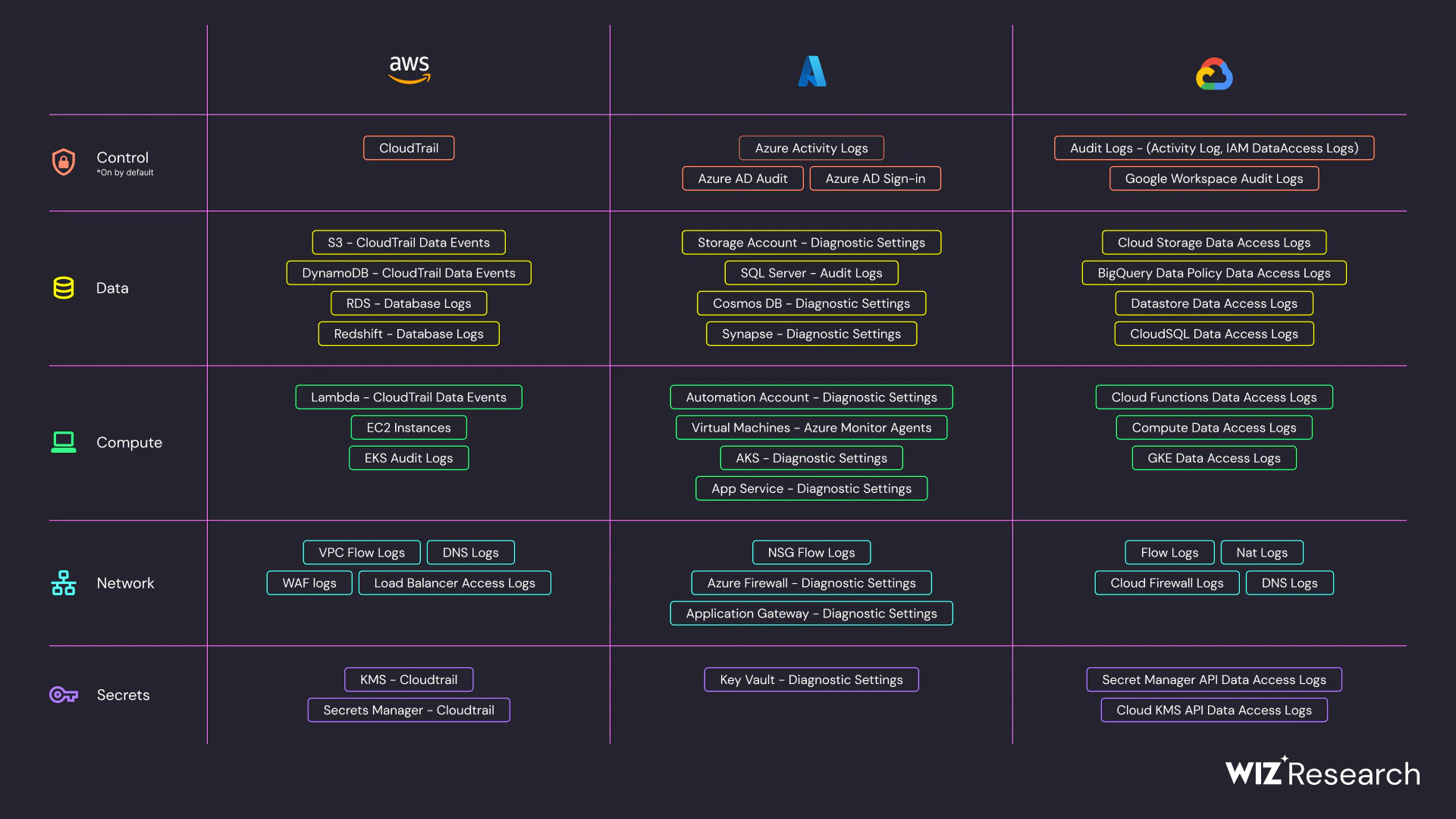1456x819 pixels.
Task: Select Secret Manager API Data Access Logs
Action: coord(1214,679)
